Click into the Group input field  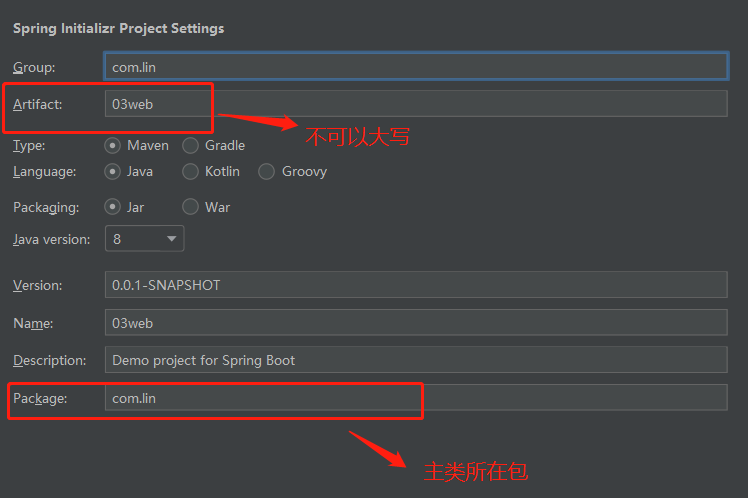[x=416, y=66]
